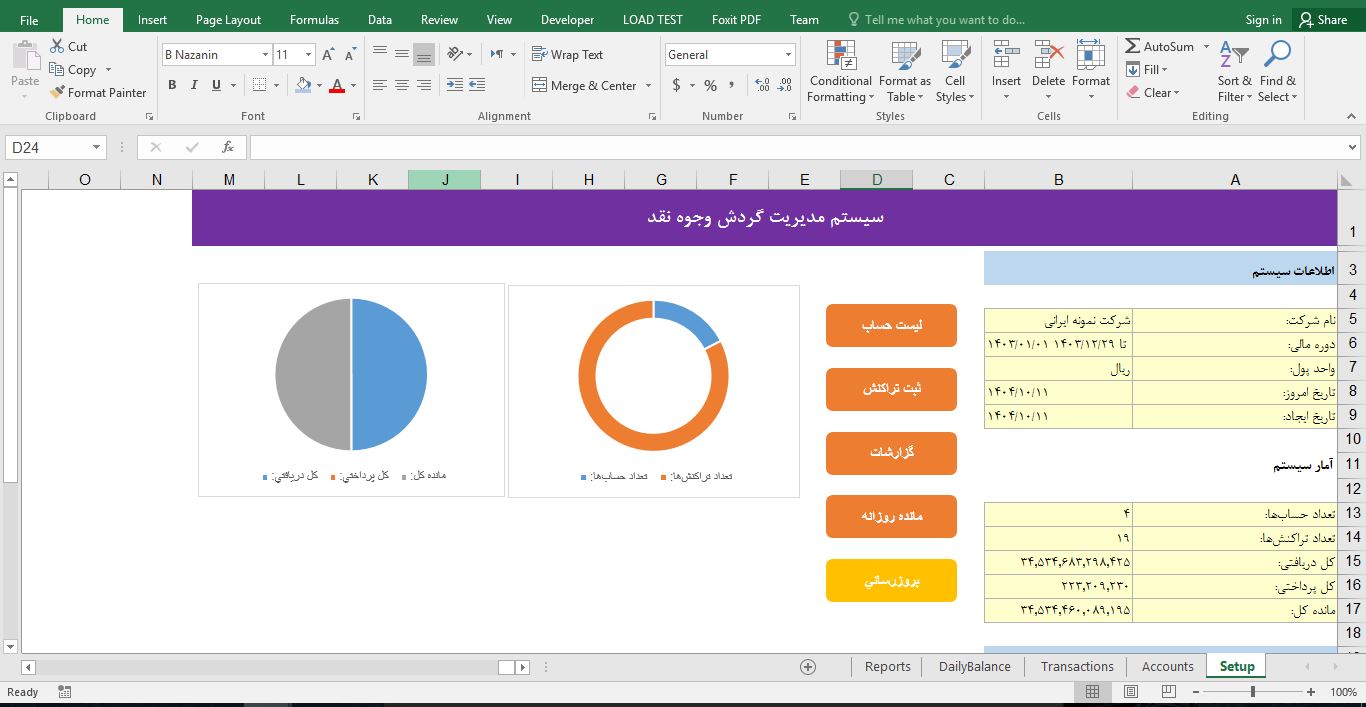Switch to the Transactions sheet tab
1366x707 pixels.
(x=1076, y=667)
